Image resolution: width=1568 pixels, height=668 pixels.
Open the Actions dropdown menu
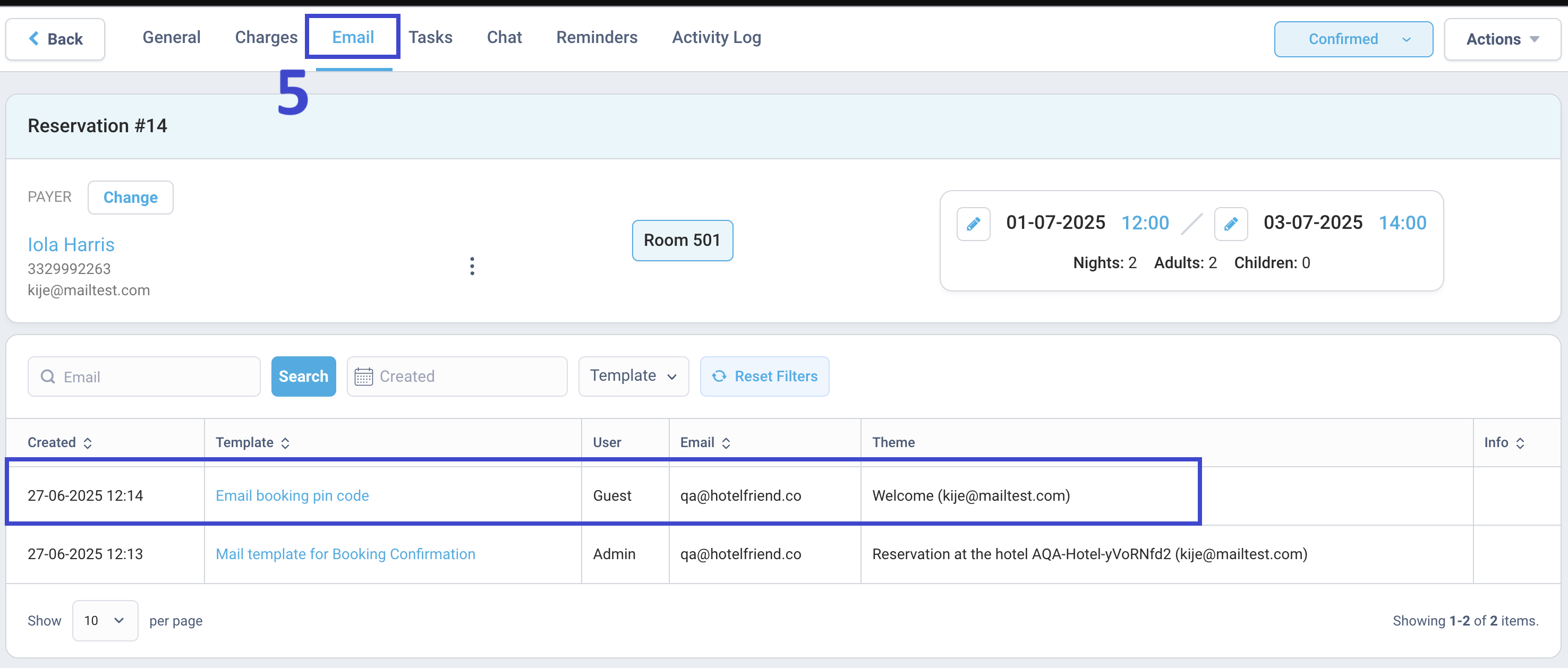(1502, 39)
